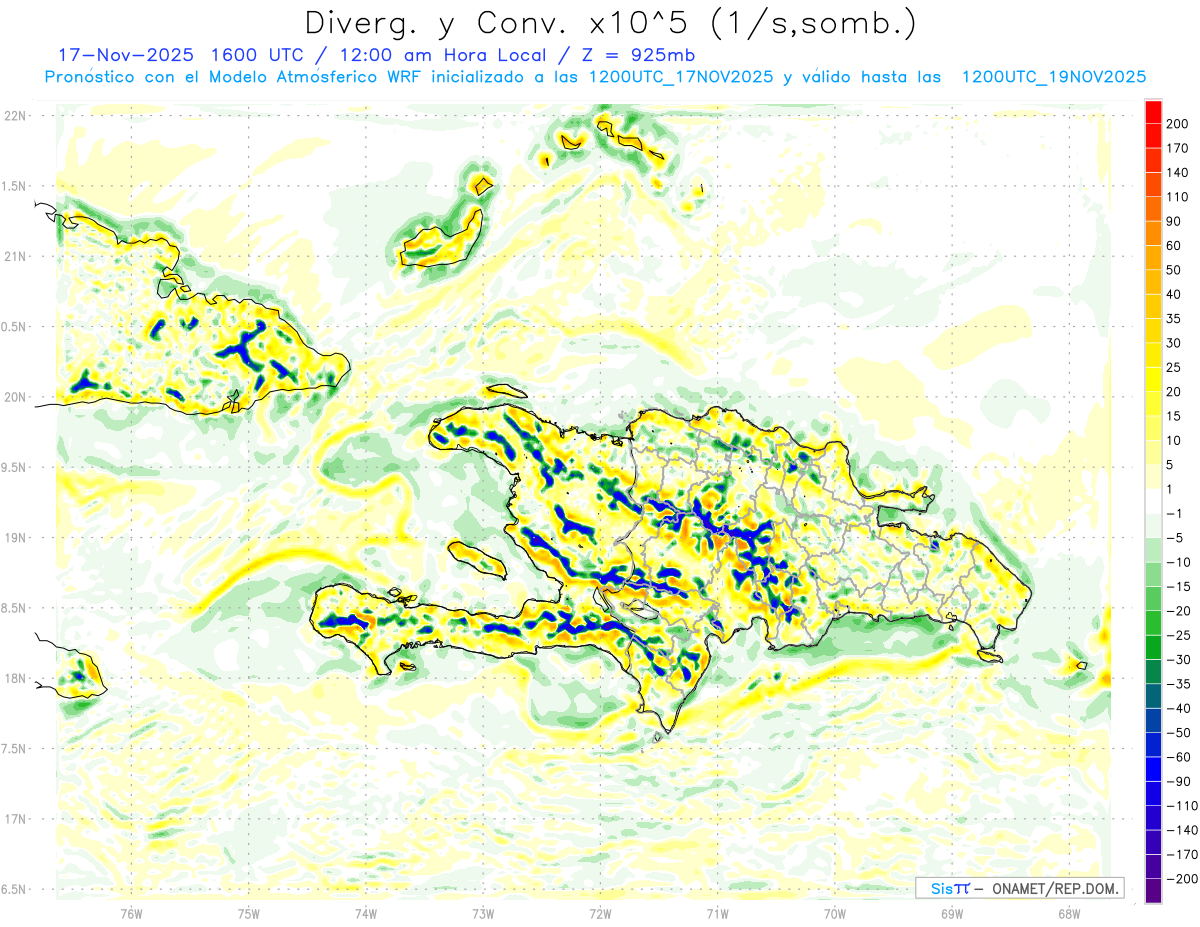Image resolution: width=1200 pixels, height=927 pixels.
Task: Click the colorbar value '-60'
Action: tap(1180, 757)
